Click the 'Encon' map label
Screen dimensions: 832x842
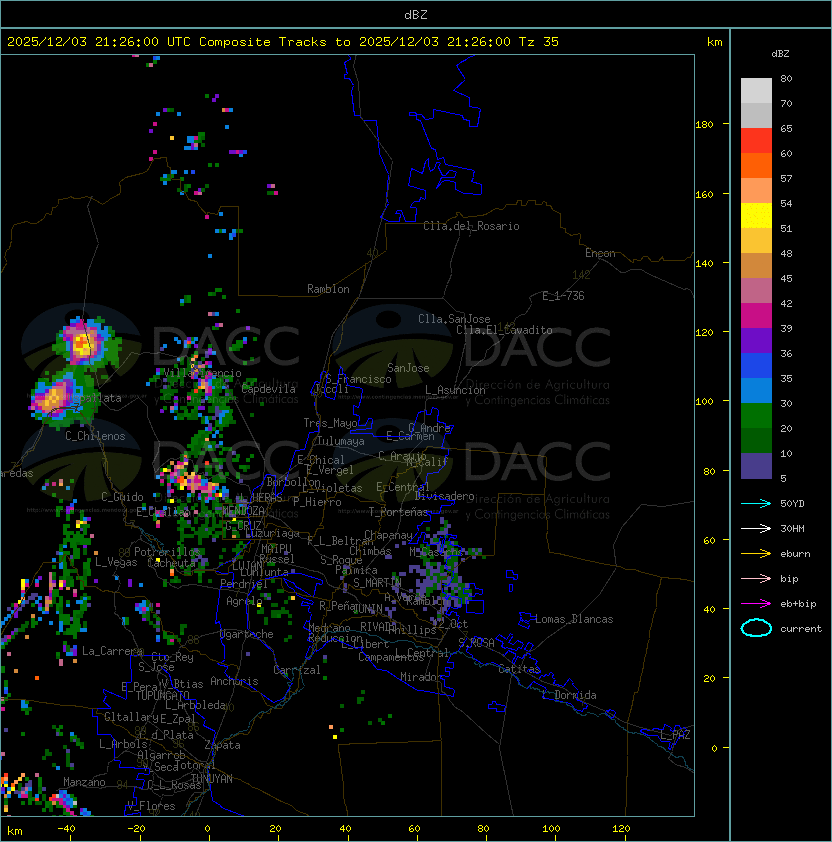tap(600, 253)
